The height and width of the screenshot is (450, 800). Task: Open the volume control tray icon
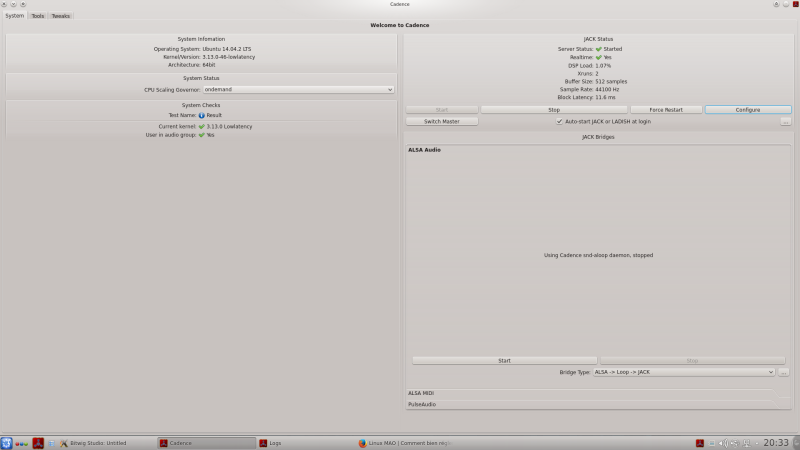[723, 443]
